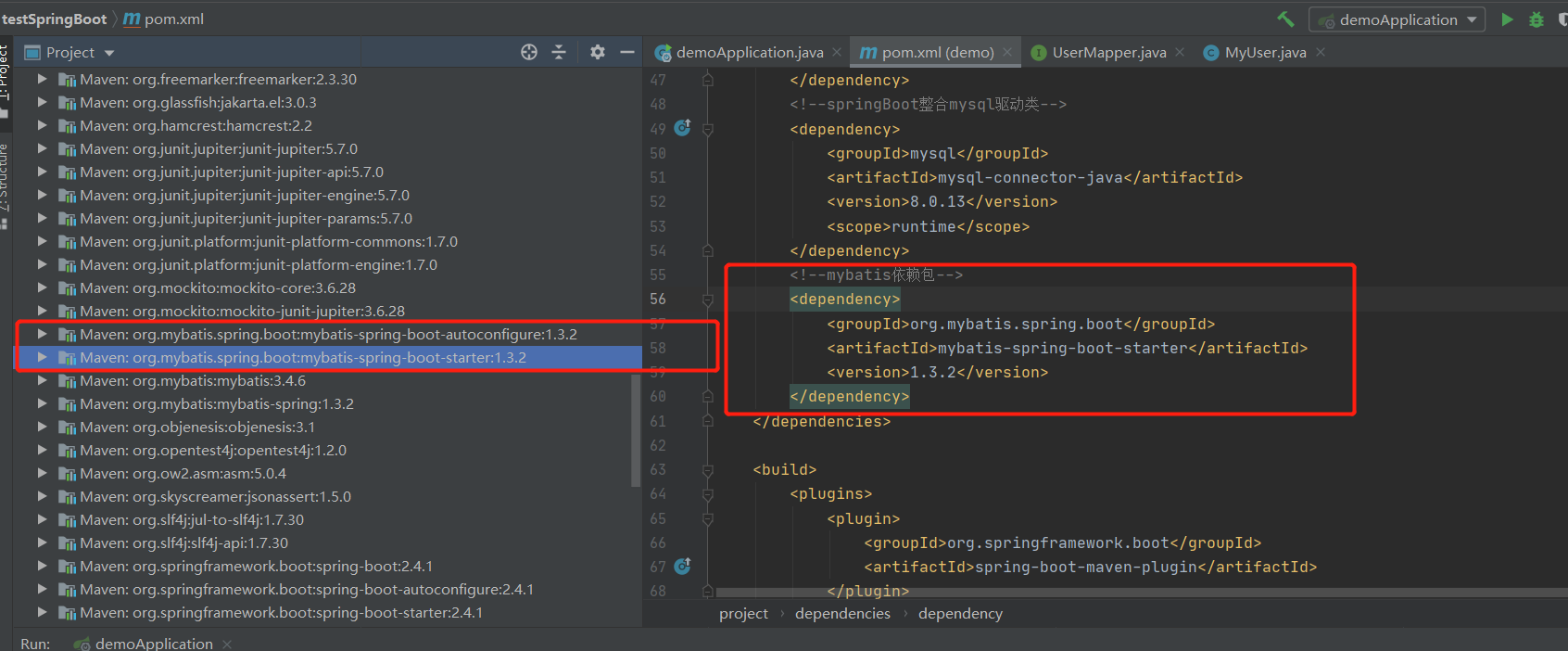This screenshot has height=651, width=1568.
Task: Open Project panel settings gear
Action: point(598,52)
